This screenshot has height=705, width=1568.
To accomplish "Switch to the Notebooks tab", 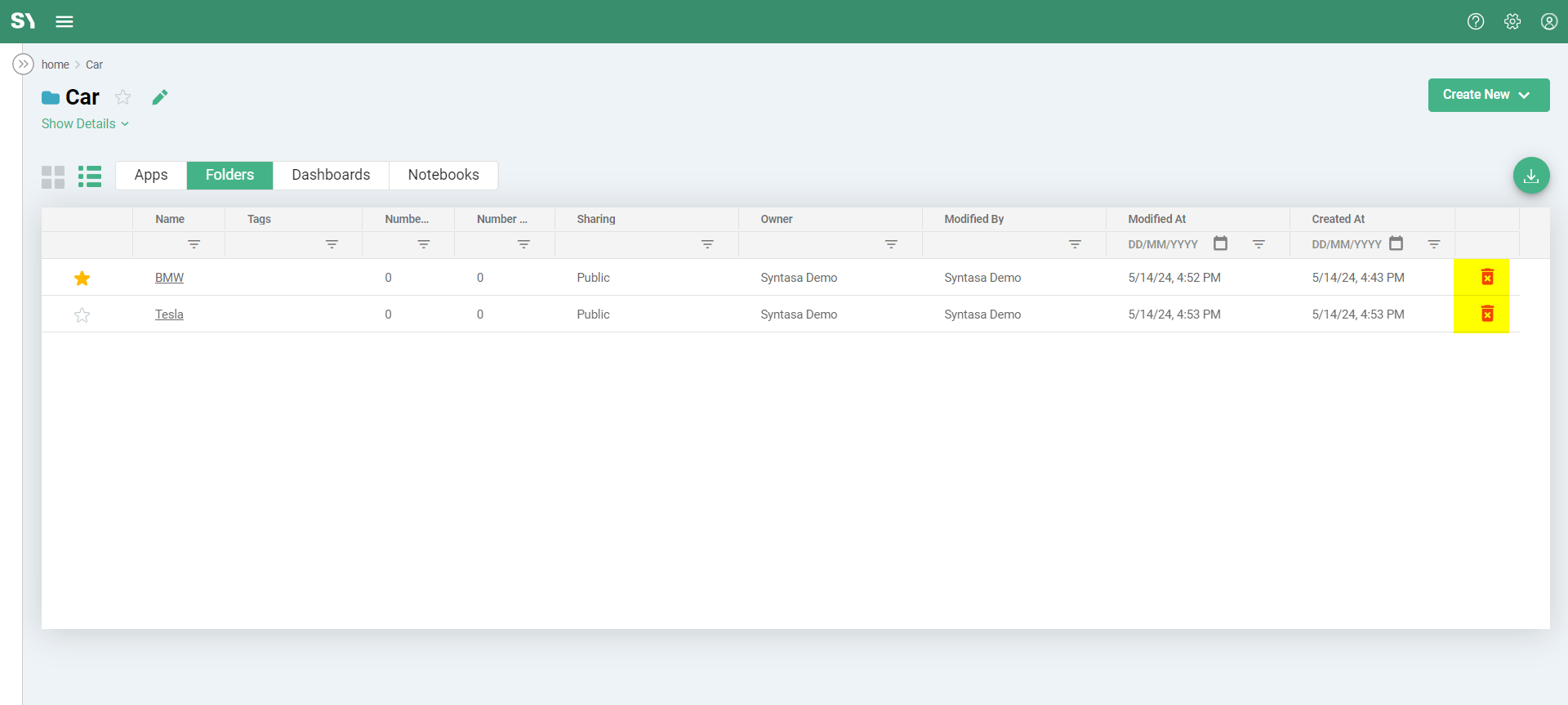I will click(x=443, y=175).
